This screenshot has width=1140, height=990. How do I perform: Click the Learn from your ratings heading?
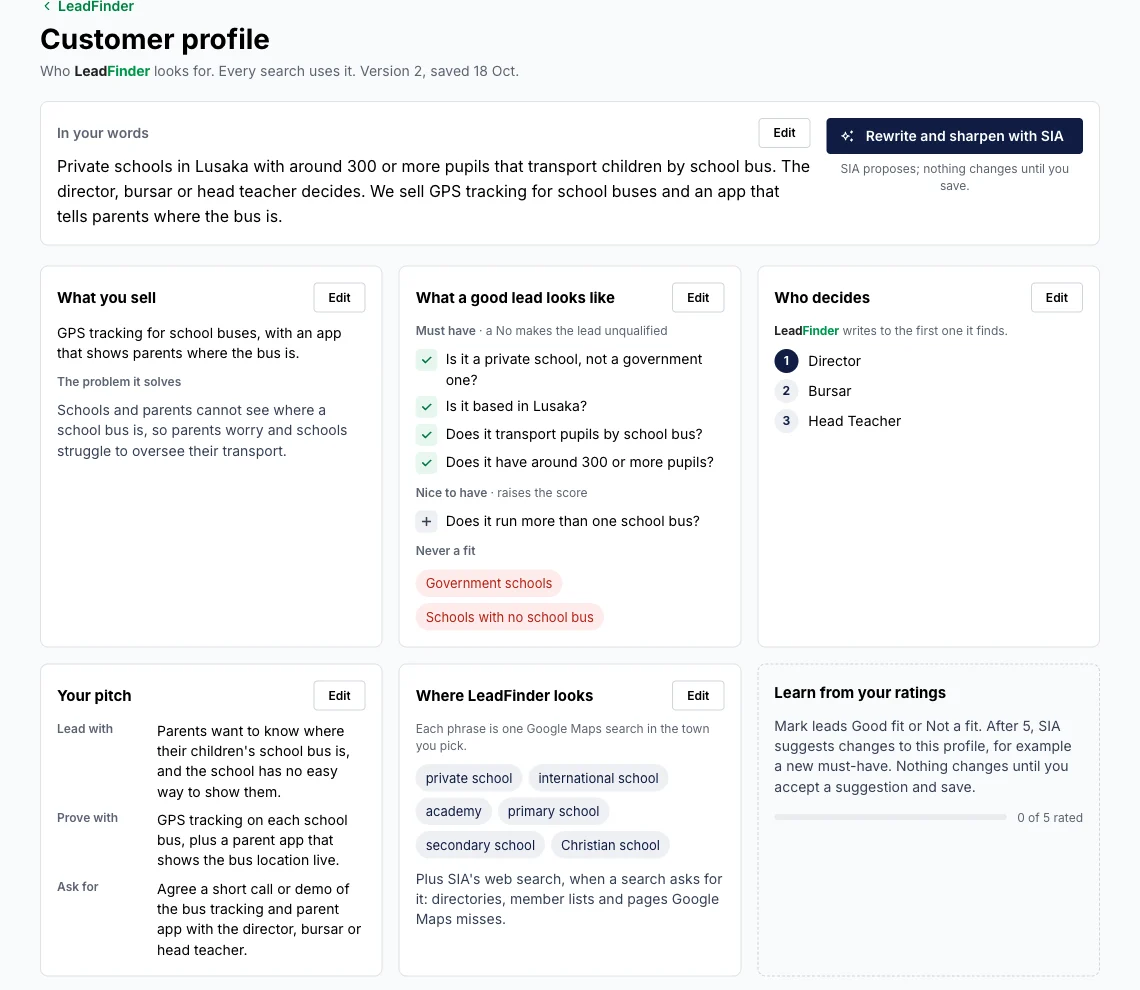coord(859,693)
